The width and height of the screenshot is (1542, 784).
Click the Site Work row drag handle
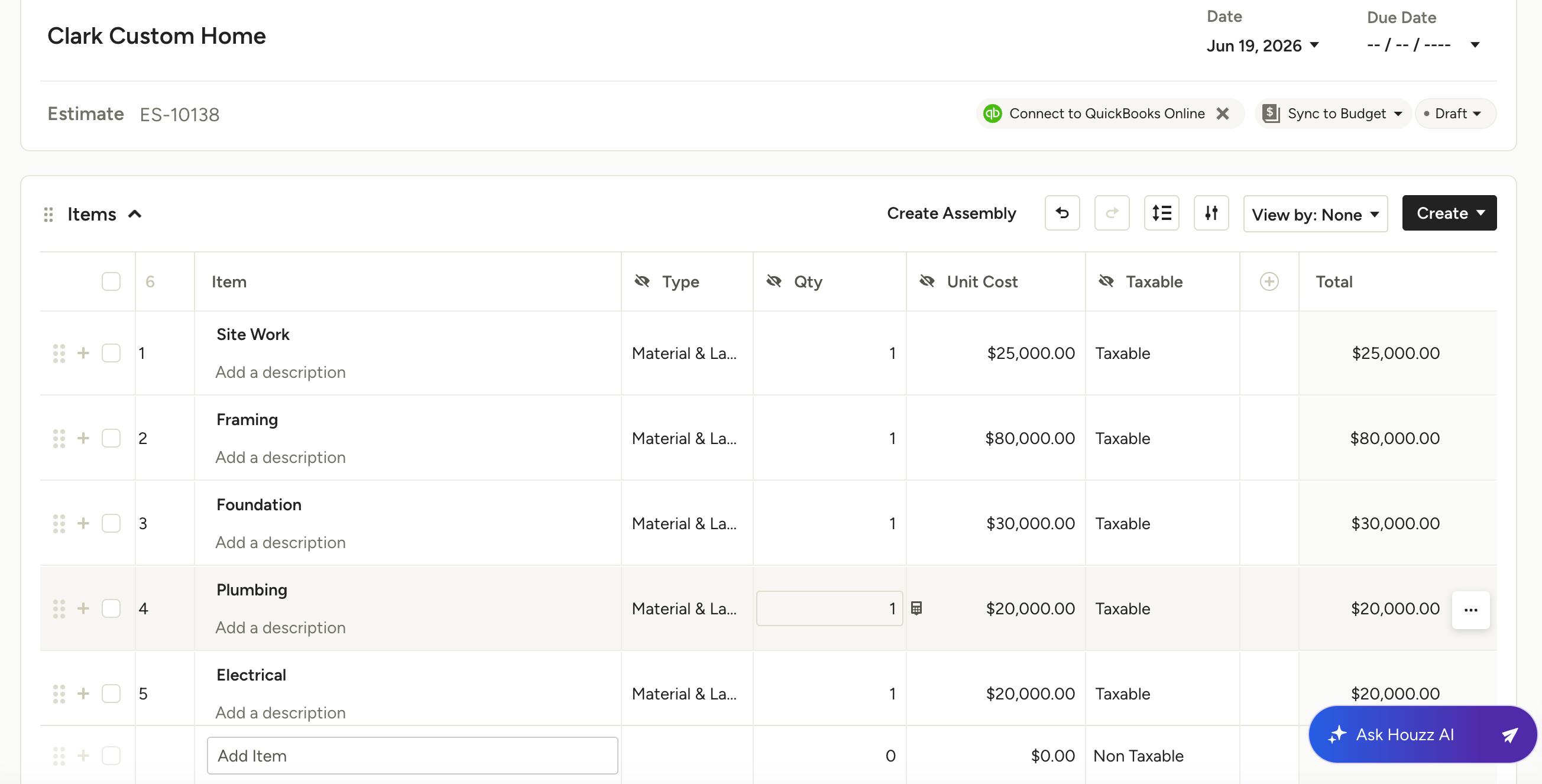tap(59, 353)
